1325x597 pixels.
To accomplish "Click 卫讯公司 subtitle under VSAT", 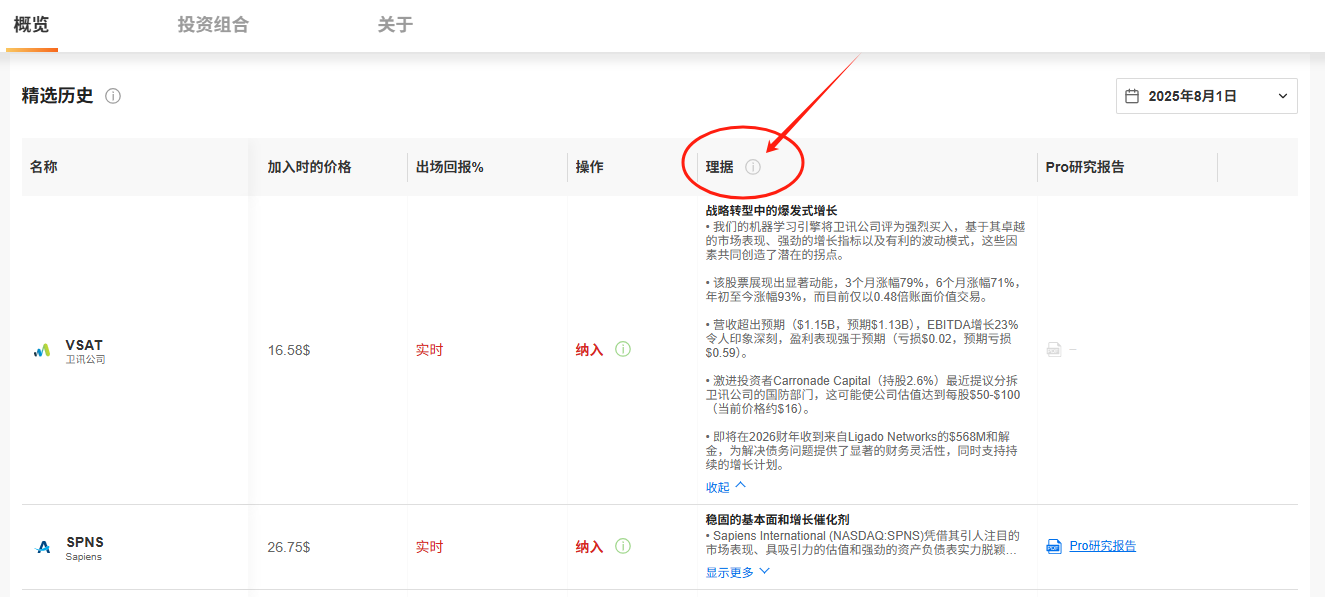I will tap(86, 360).
